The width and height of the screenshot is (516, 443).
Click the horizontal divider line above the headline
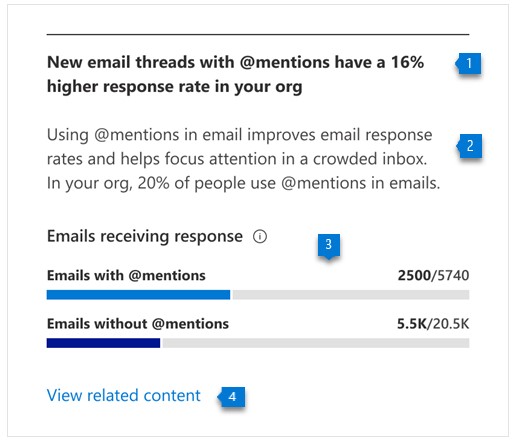point(258,34)
